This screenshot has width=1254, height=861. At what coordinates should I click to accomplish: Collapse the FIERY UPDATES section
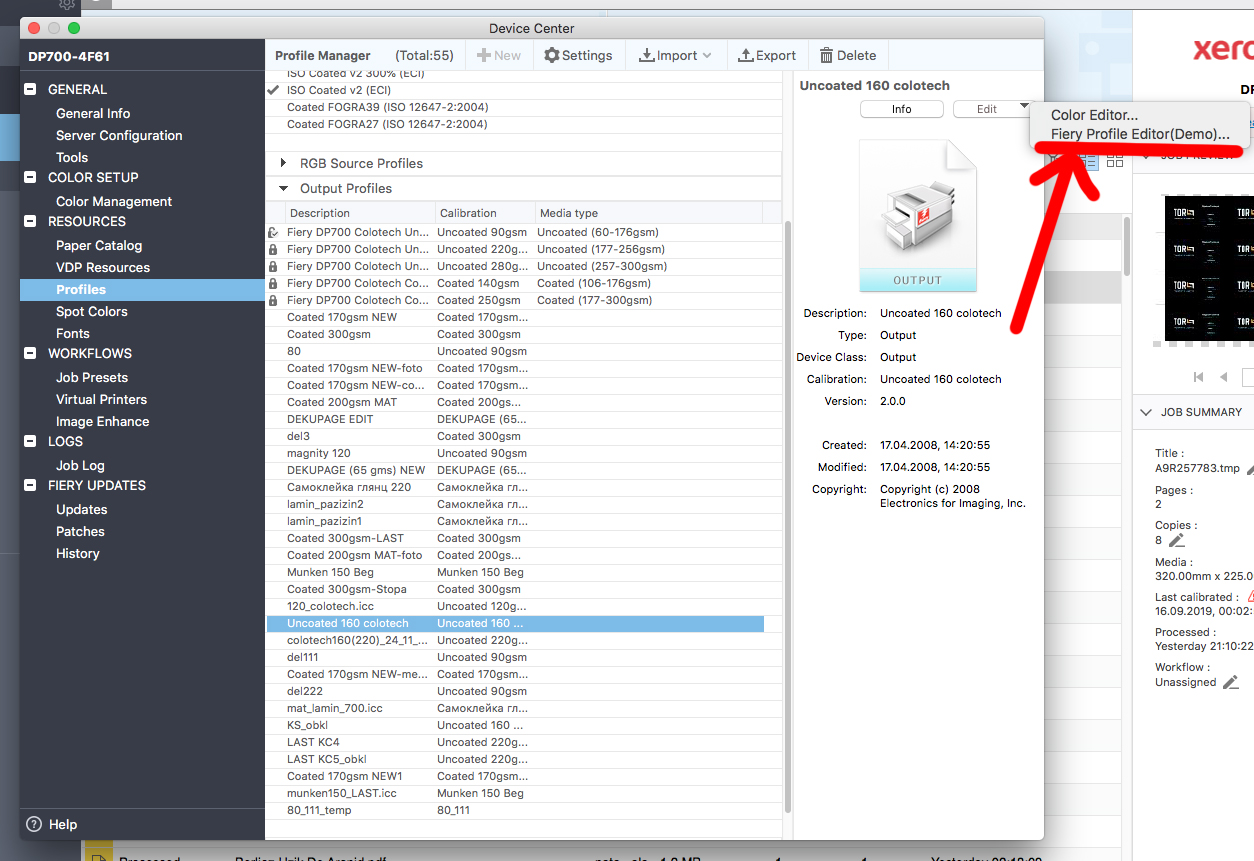[x=30, y=485]
